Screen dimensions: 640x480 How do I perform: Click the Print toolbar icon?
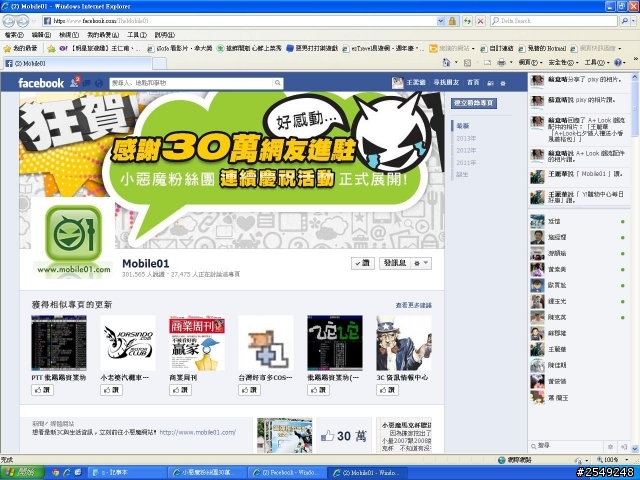(501, 62)
